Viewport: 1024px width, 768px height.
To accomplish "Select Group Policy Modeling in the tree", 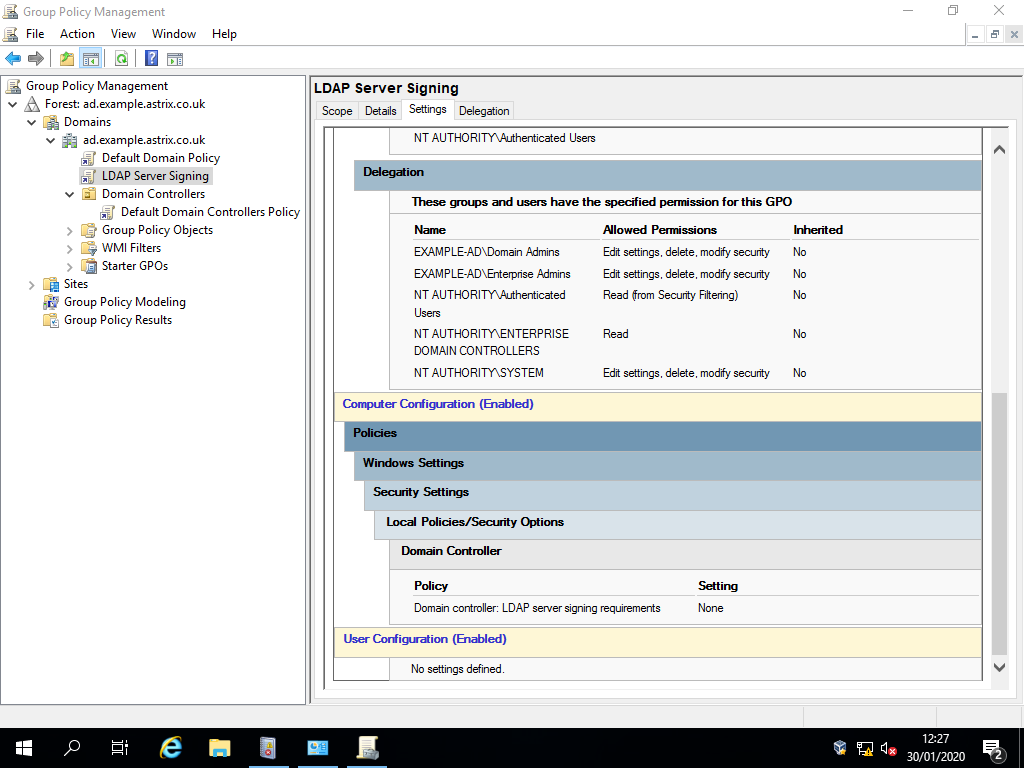I will pos(125,301).
